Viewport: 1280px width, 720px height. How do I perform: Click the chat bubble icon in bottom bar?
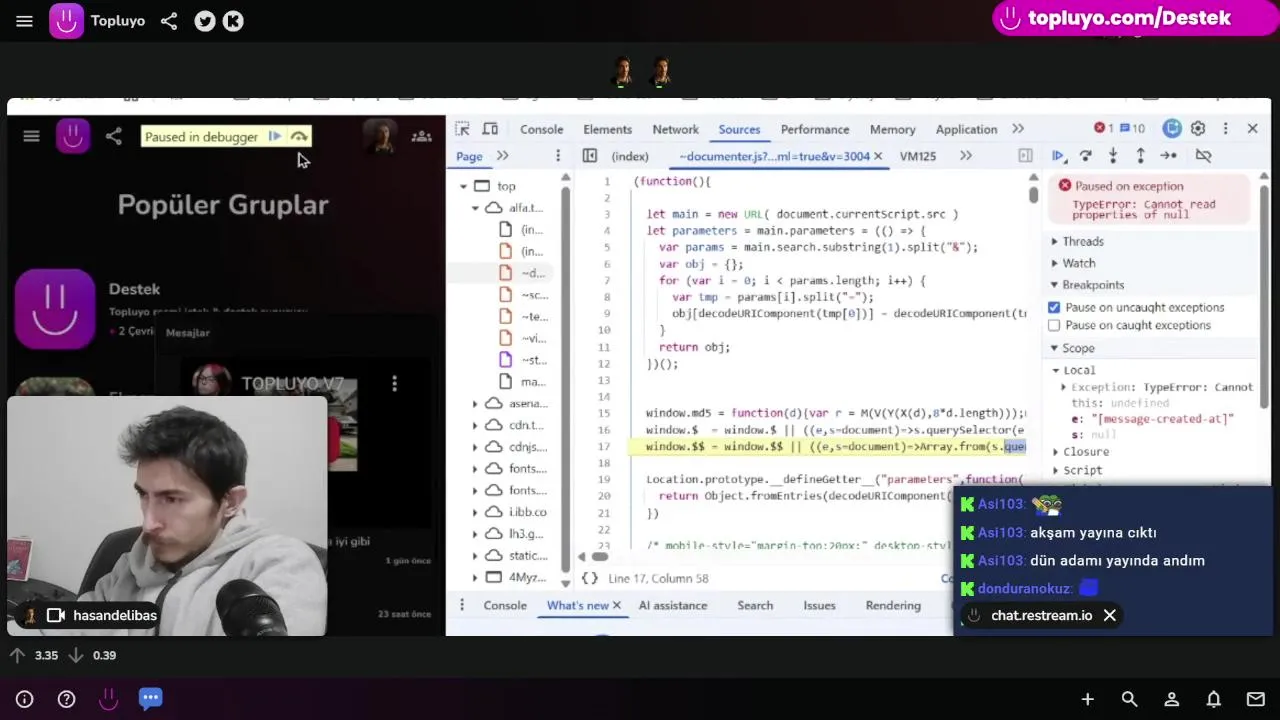150,699
